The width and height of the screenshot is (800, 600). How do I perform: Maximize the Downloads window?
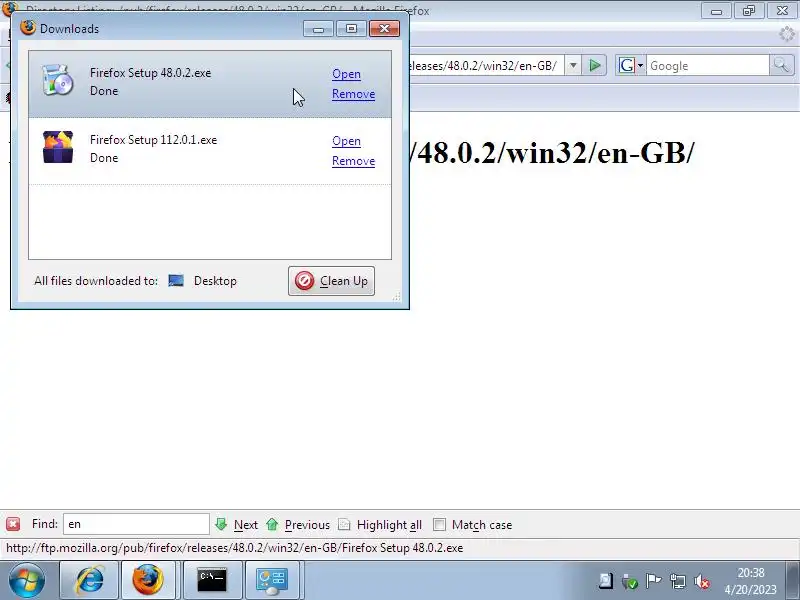pyautogui.click(x=352, y=29)
